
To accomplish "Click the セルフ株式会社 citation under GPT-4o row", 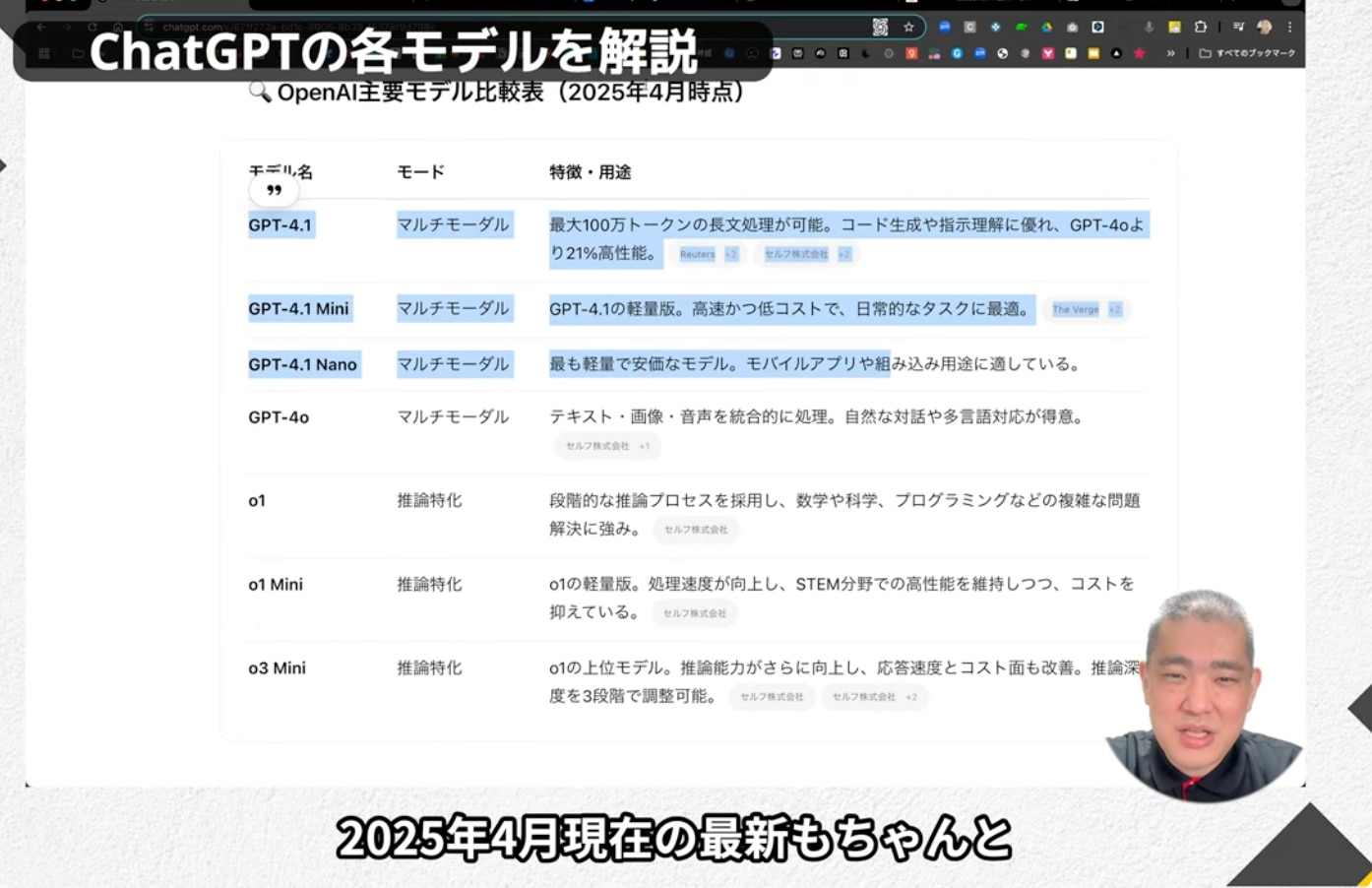I will [x=596, y=446].
